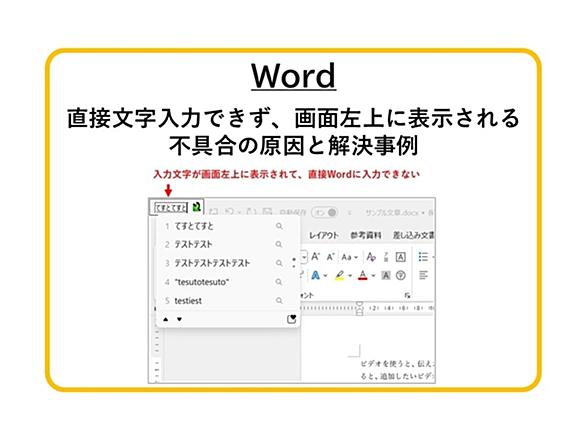This screenshot has height=440, width=586.
Task: Apply yellow text highlight color
Action: [x=339, y=276]
